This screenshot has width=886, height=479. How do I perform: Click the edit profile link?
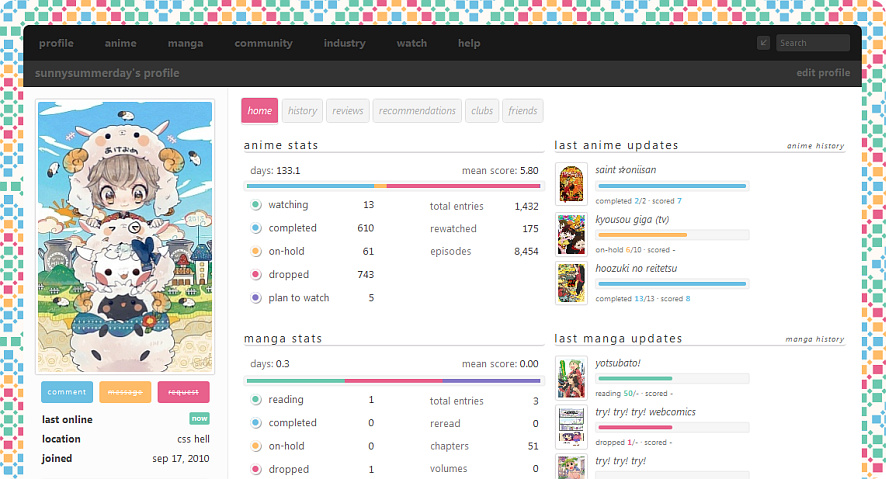point(822,73)
